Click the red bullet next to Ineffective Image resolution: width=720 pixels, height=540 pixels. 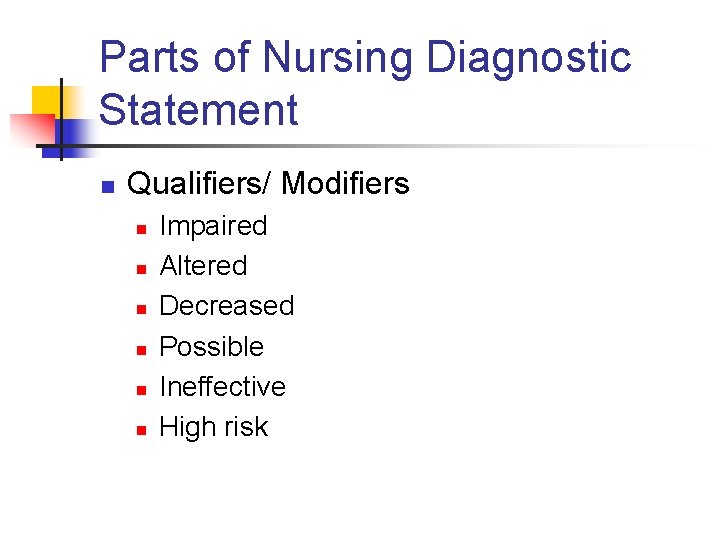[141, 390]
